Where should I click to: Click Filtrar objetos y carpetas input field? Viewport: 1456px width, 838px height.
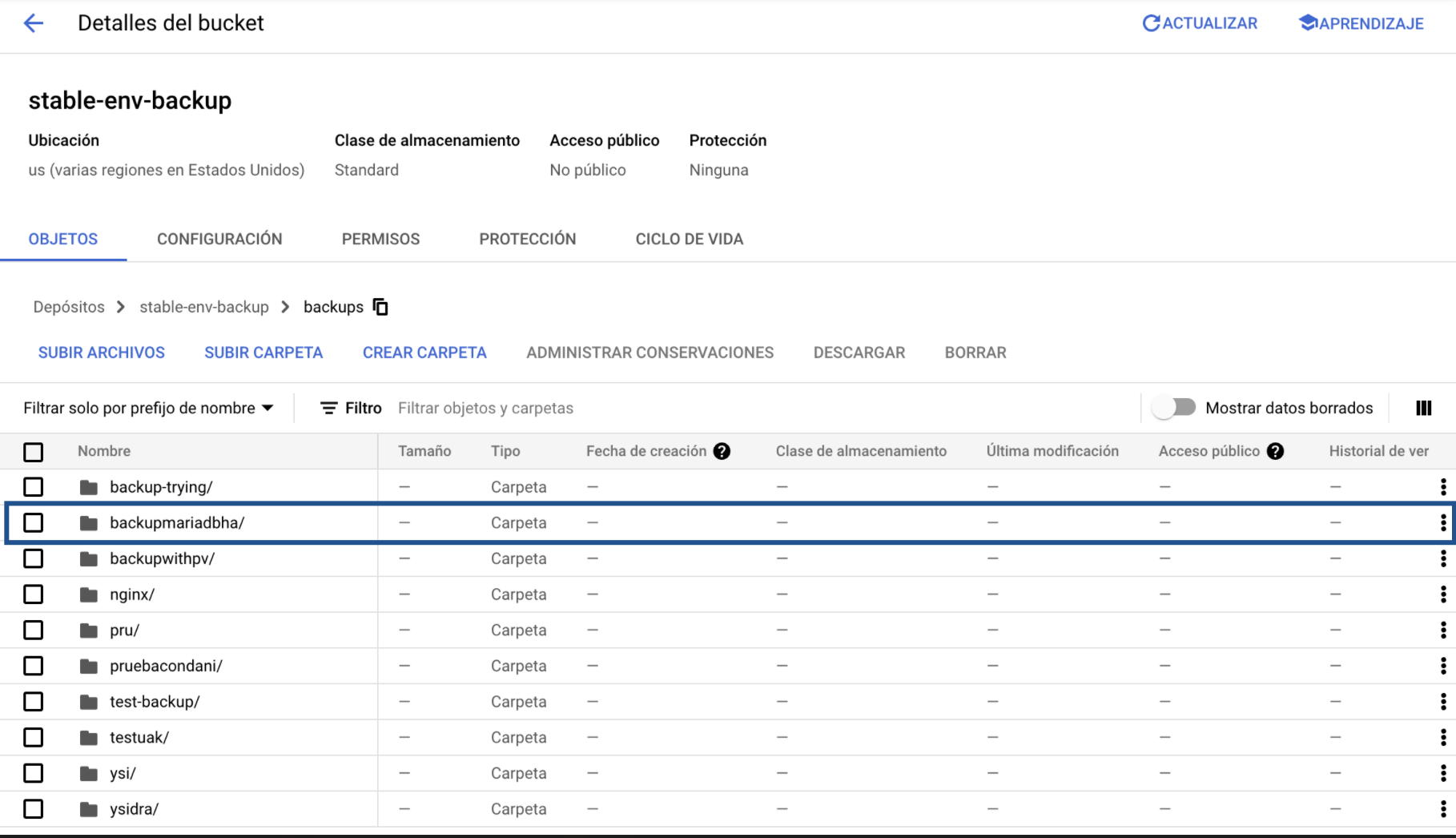pos(485,407)
